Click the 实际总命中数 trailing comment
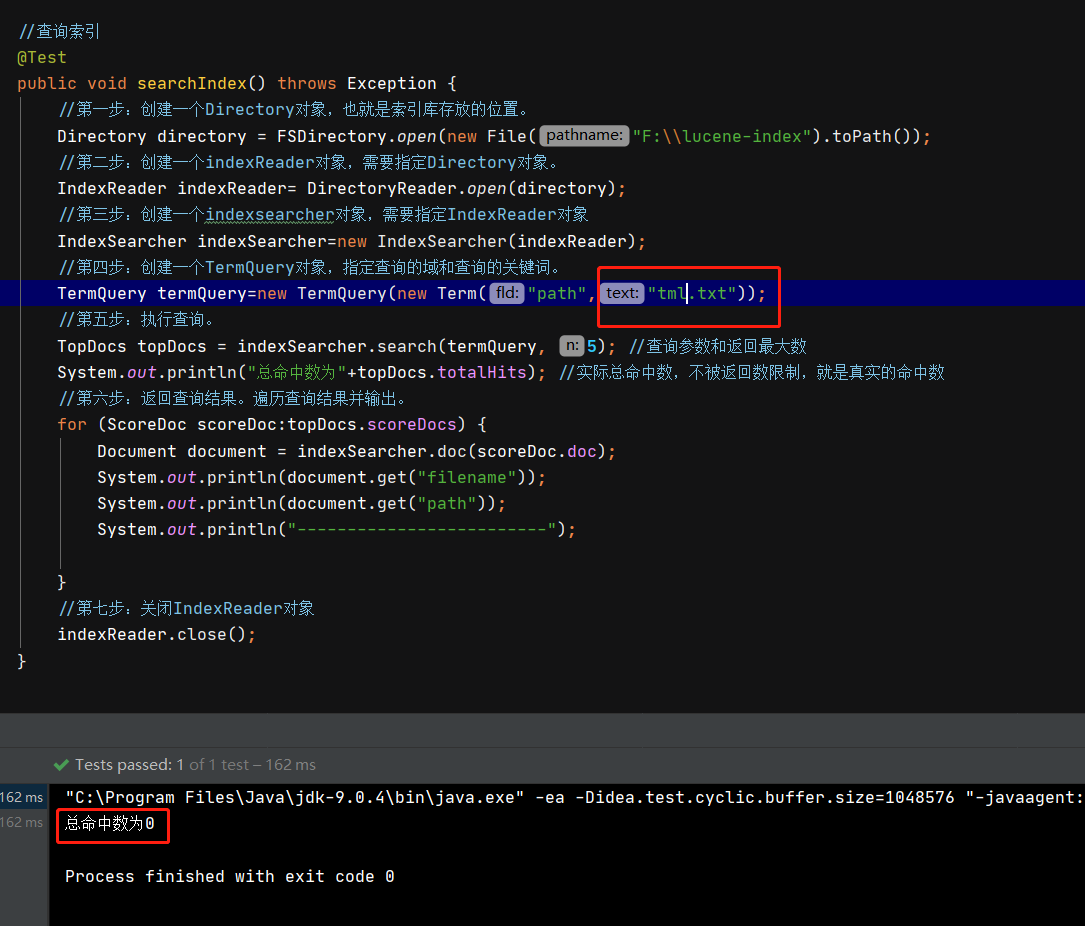Image resolution: width=1085 pixels, height=926 pixels. (752, 372)
